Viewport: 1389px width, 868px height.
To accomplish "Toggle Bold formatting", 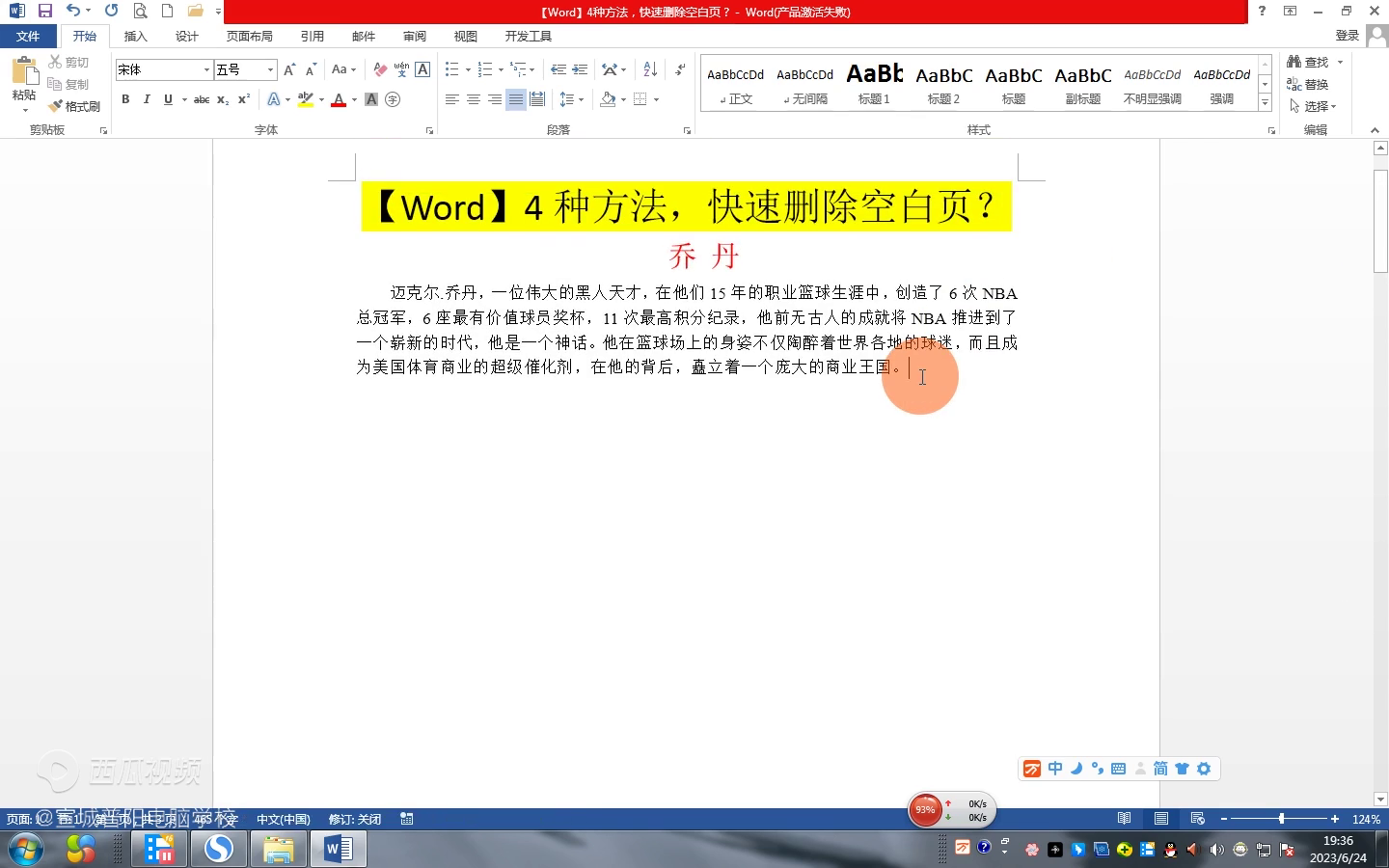I will pyautogui.click(x=125, y=99).
